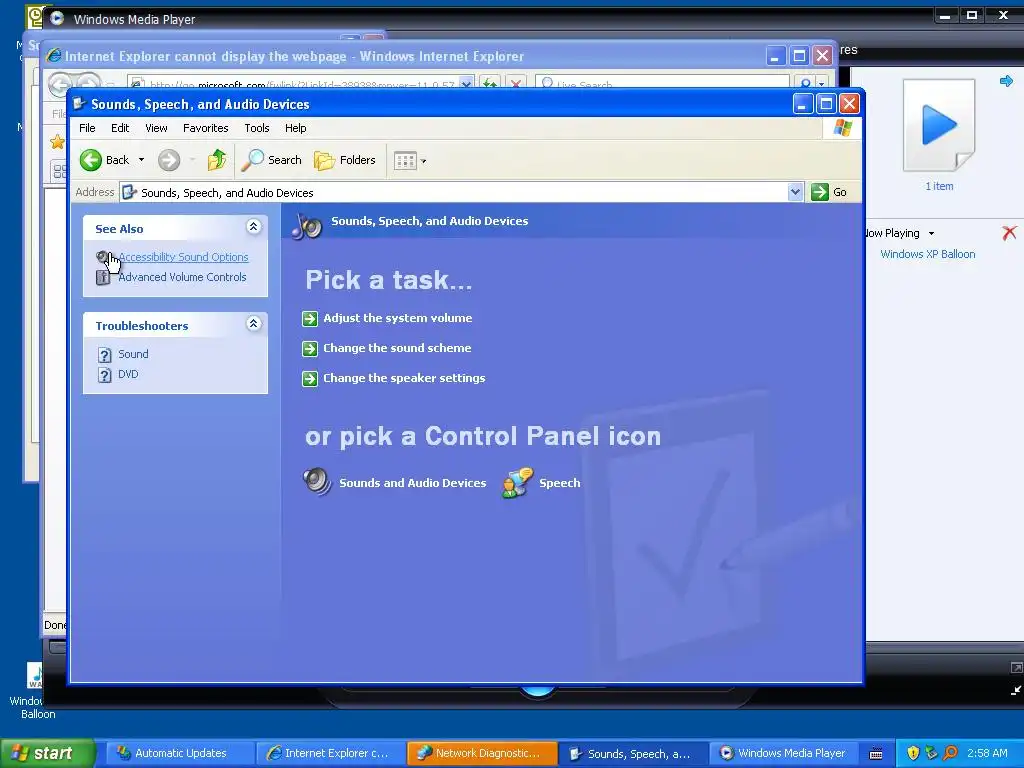Screen dimensions: 1024x768
Task: Switch to Network Diagnostic taskbar button
Action: 482,753
